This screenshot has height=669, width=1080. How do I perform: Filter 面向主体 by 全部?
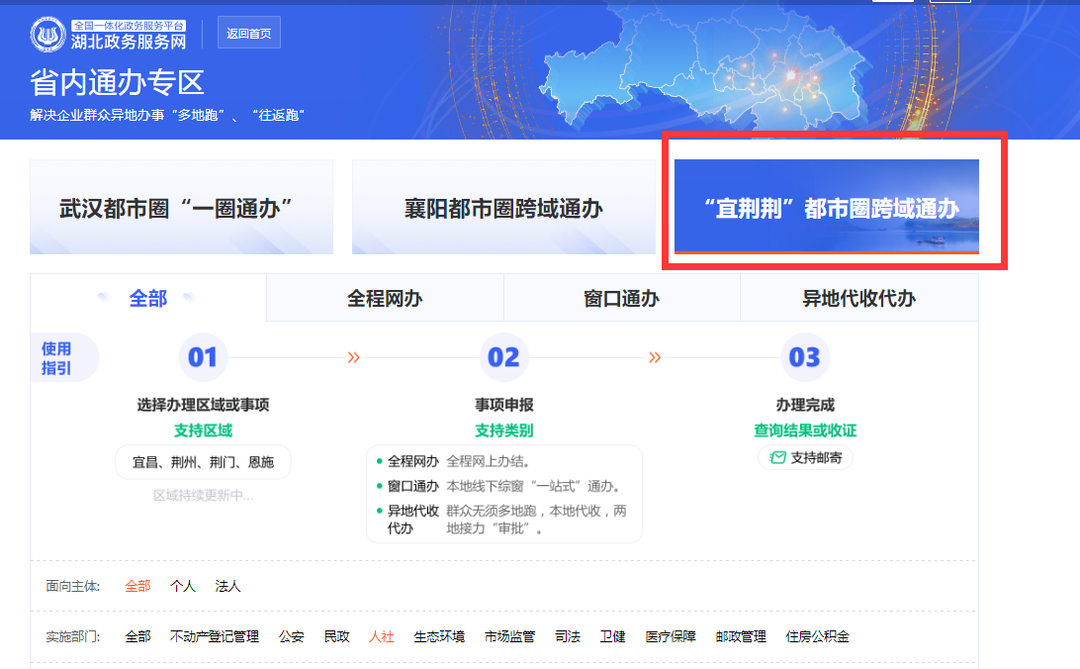[x=138, y=586]
